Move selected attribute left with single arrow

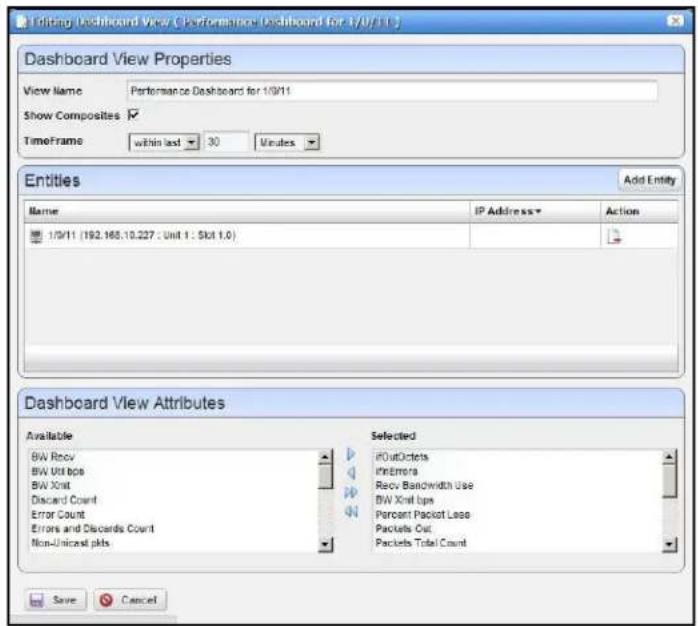(351, 473)
